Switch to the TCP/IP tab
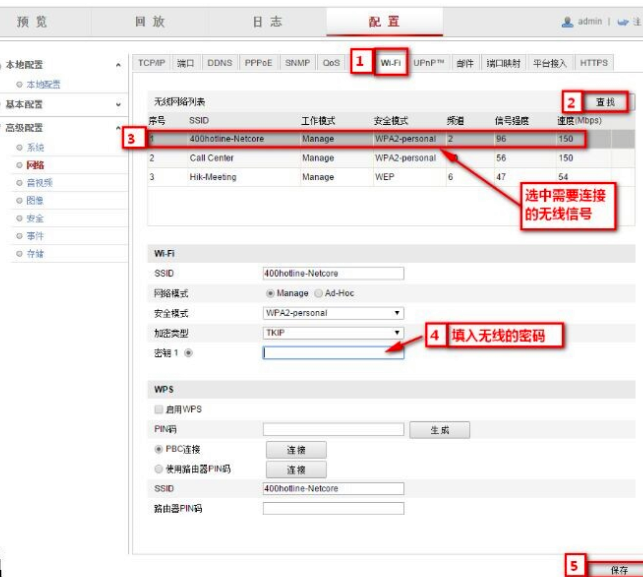Screen dimensions: 643x577 151,63
